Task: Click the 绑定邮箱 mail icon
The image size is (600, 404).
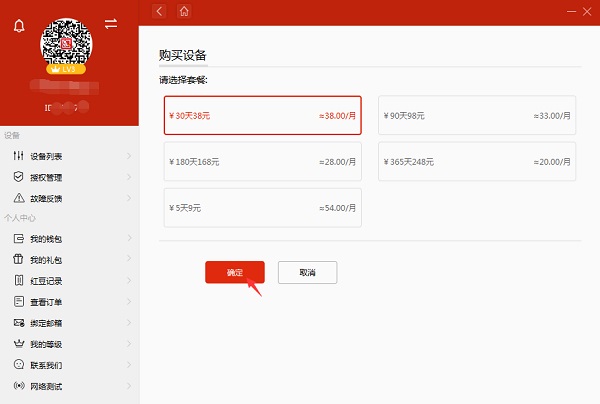Action: click(19, 323)
